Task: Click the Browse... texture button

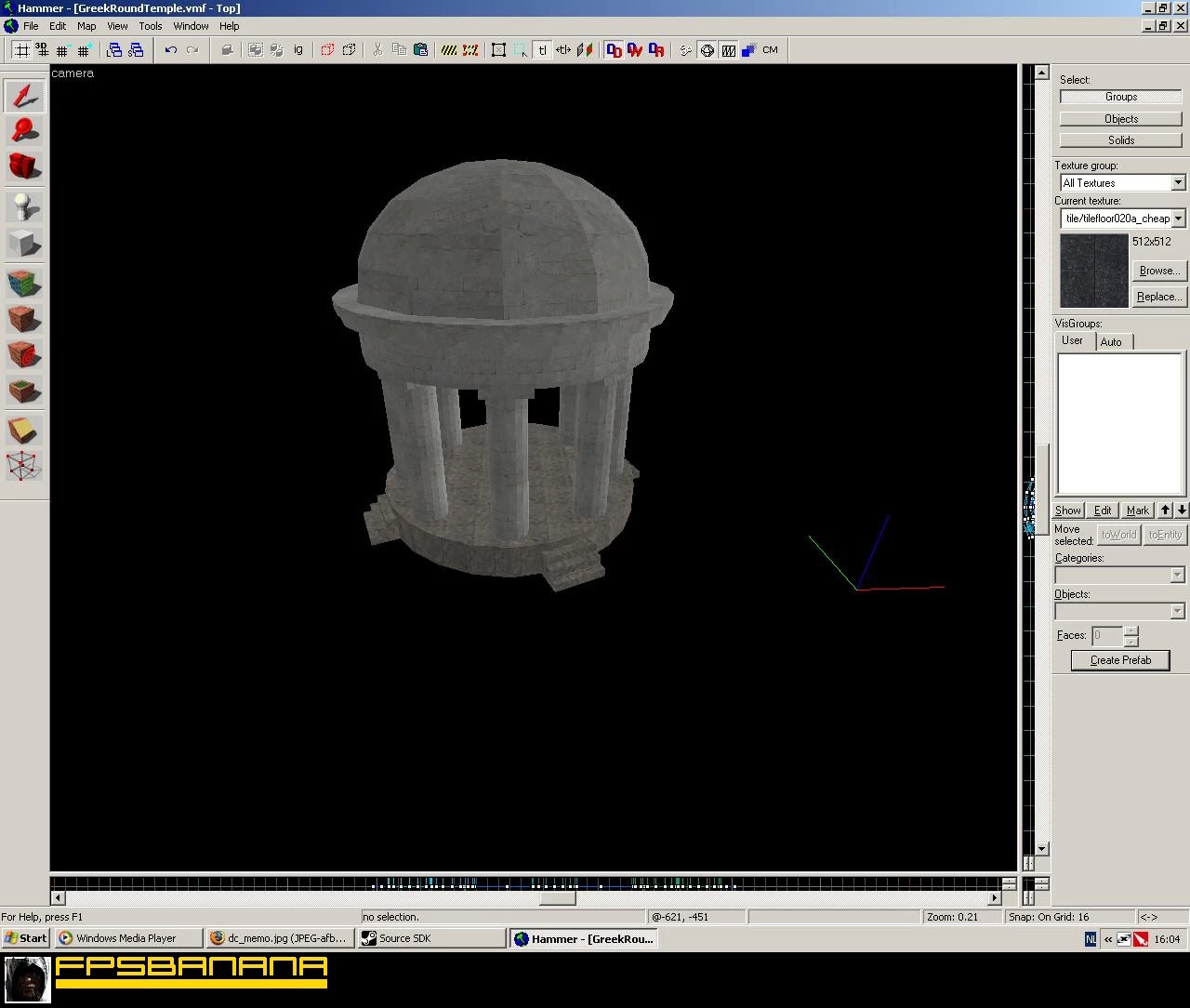Action: click(1158, 271)
